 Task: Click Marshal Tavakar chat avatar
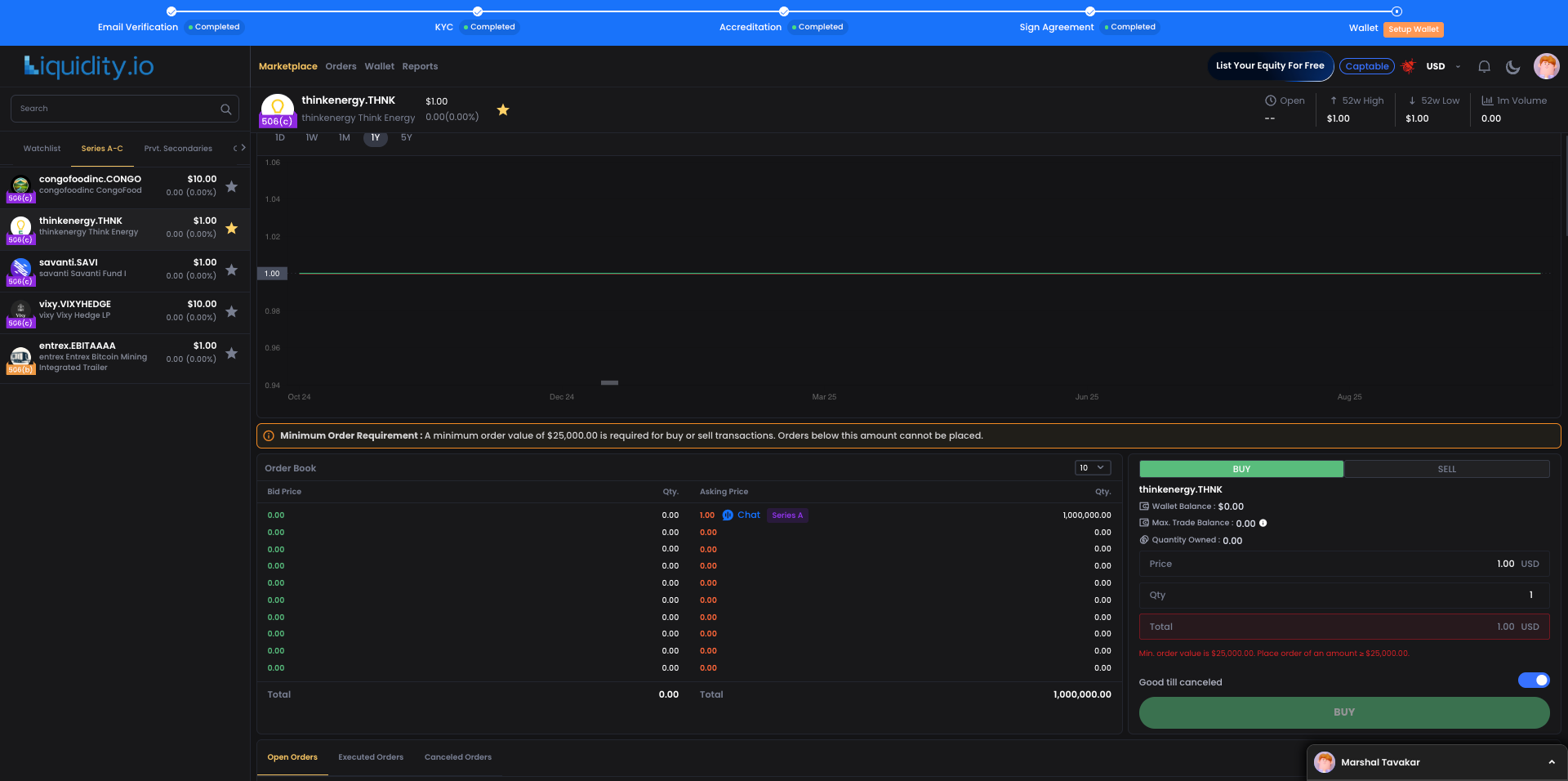(1325, 762)
